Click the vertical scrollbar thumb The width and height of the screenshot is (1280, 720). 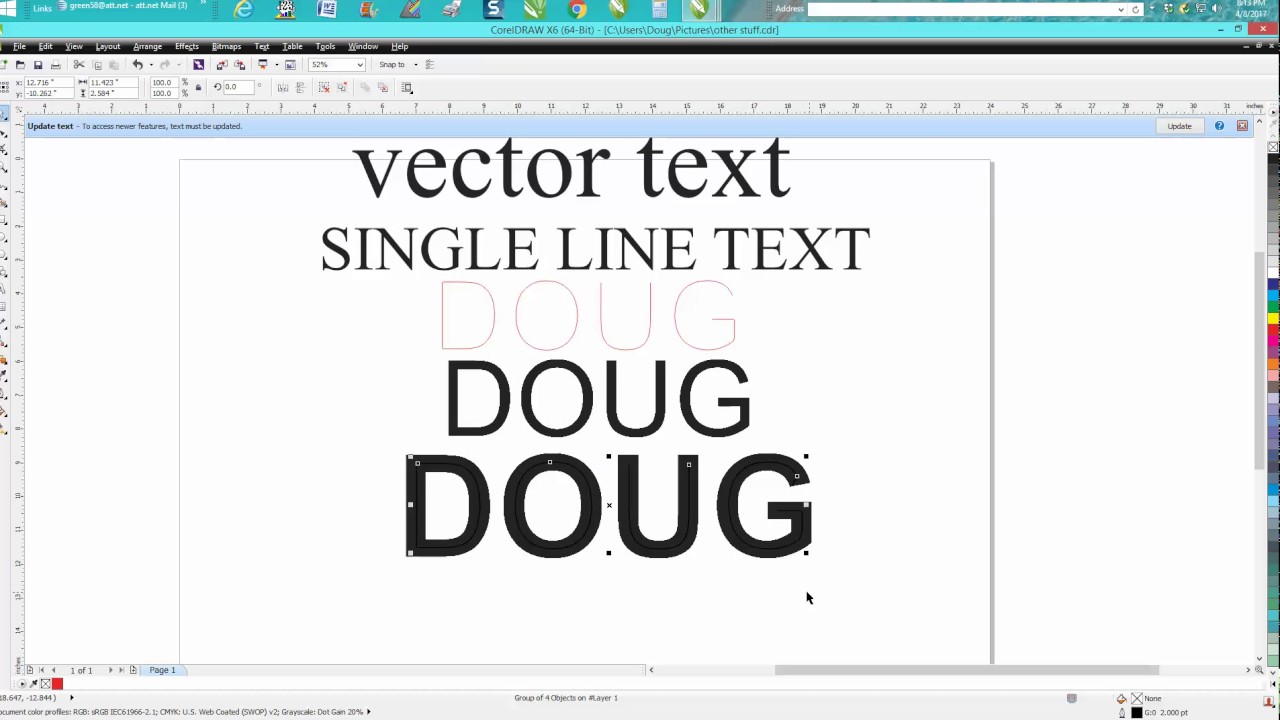1259,361
